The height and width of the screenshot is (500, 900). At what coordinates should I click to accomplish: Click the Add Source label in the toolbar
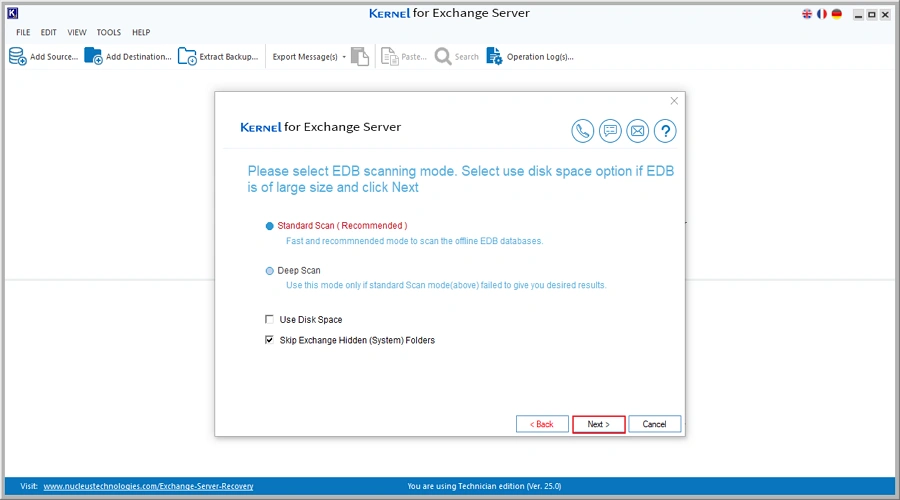53,57
